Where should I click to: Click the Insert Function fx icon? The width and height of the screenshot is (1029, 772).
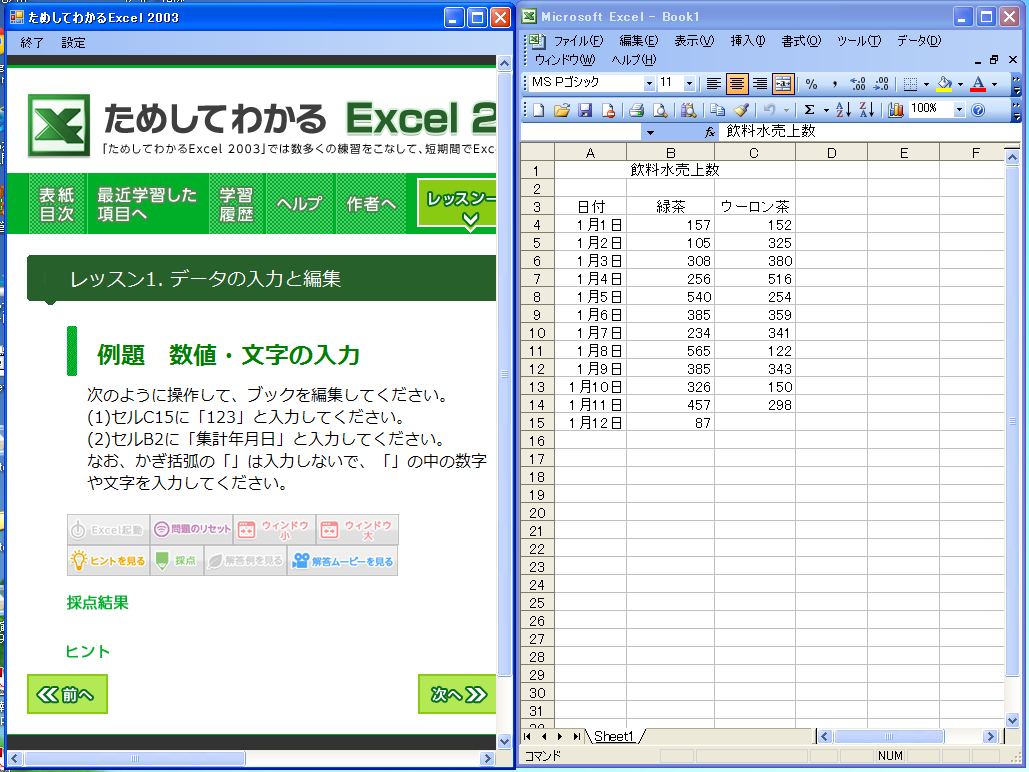[x=709, y=132]
